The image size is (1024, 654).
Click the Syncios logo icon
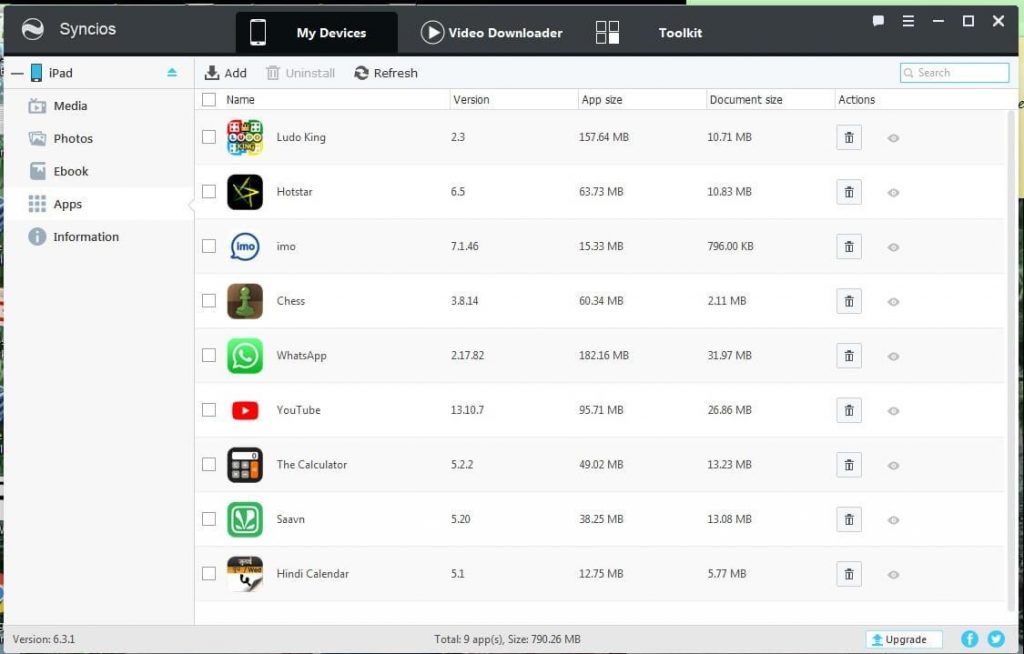(x=33, y=29)
